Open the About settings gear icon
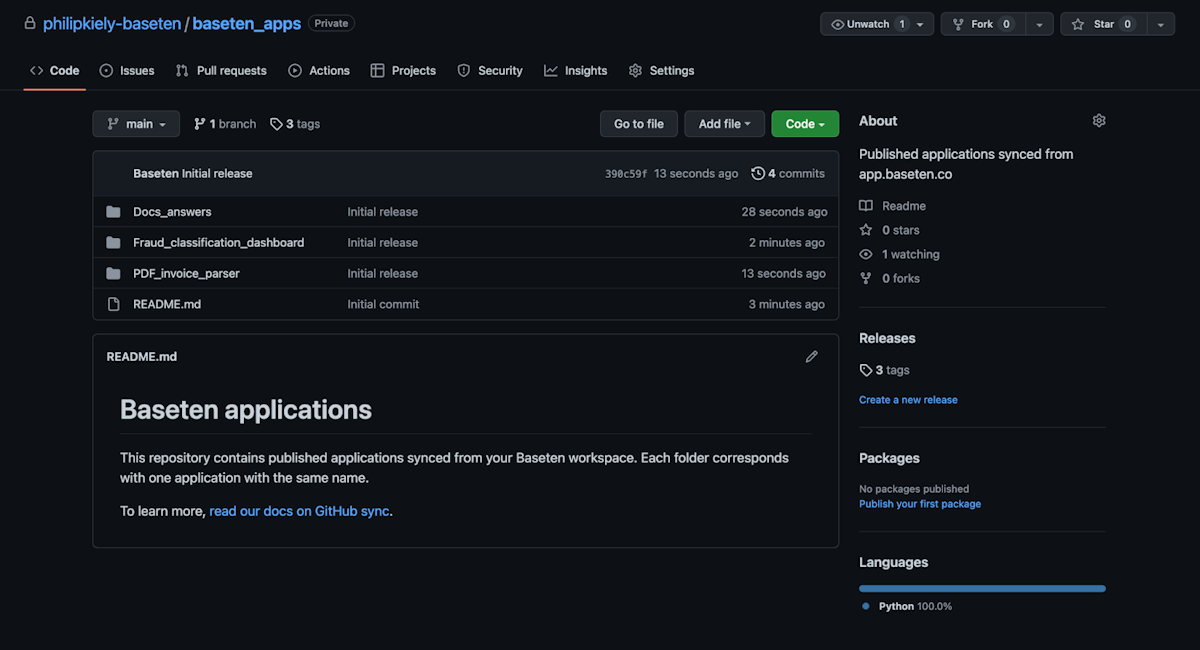This screenshot has height=650, width=1200. point(1099,121)
